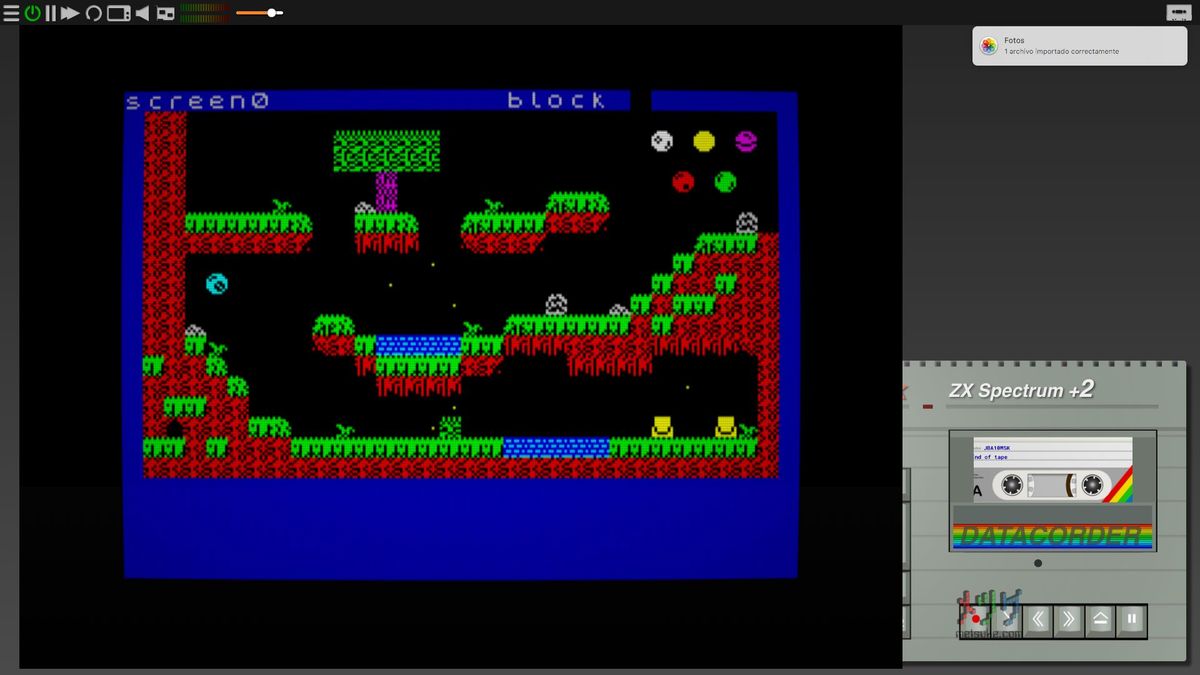The height and width of the screenshot is (675, 1200).
Task: Adjust the orange volume slider
Action: [x=273, y=13]
